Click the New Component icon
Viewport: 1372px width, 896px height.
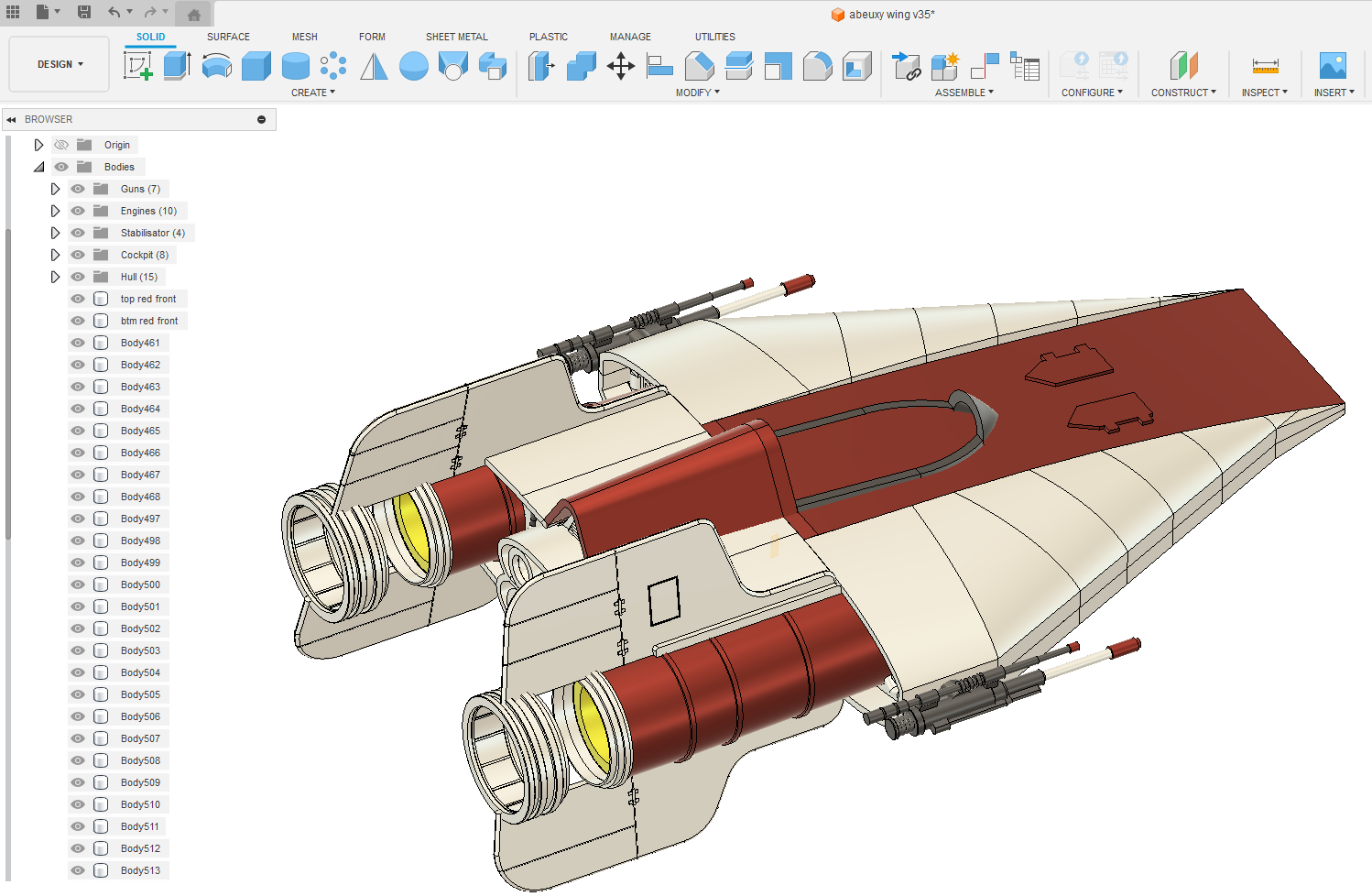tap(944, 66)
